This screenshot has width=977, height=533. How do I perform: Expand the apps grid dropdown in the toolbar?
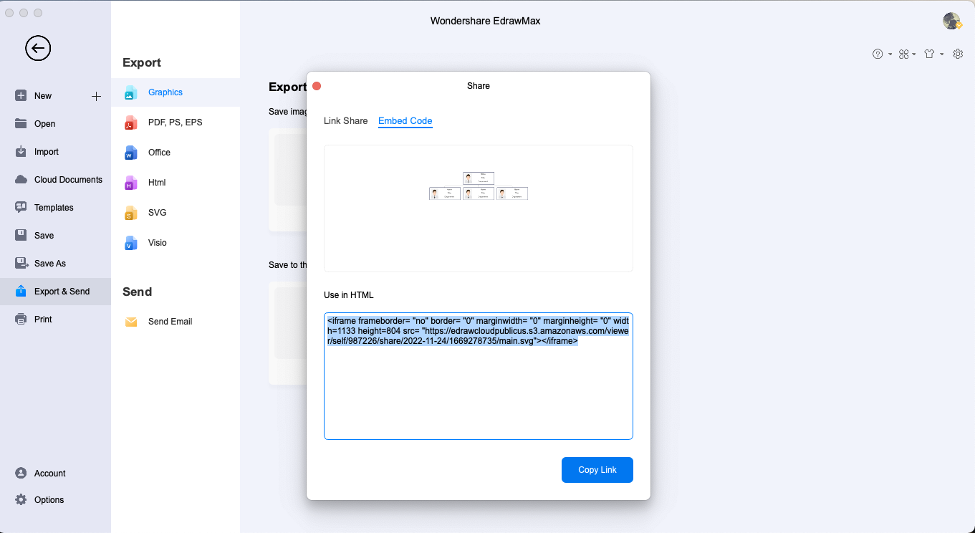907,54
